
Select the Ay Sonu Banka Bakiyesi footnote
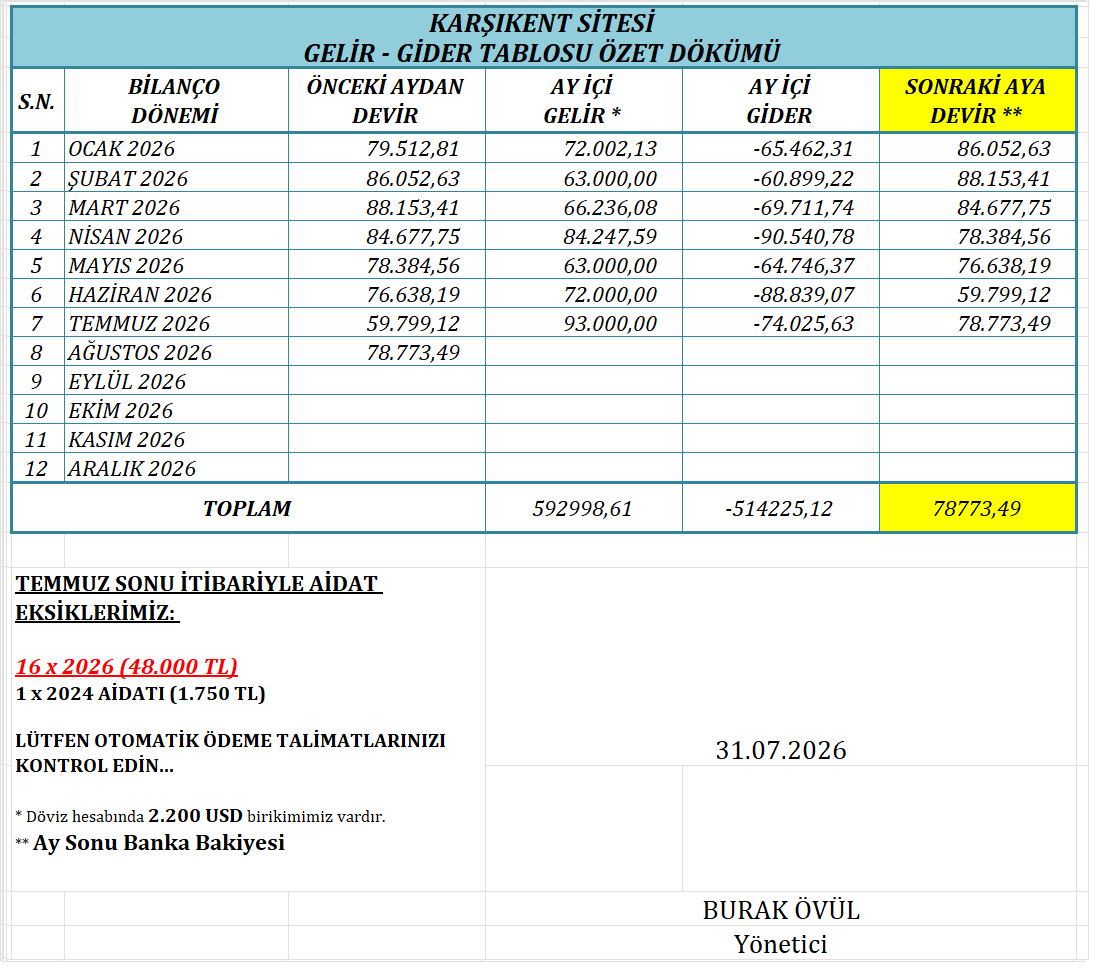point(159,842)
